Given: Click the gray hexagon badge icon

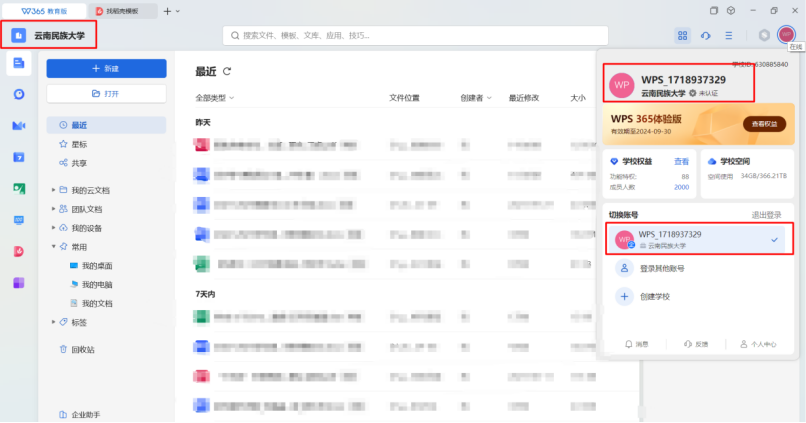Looking at the screenshot, I should click(764, 35).
